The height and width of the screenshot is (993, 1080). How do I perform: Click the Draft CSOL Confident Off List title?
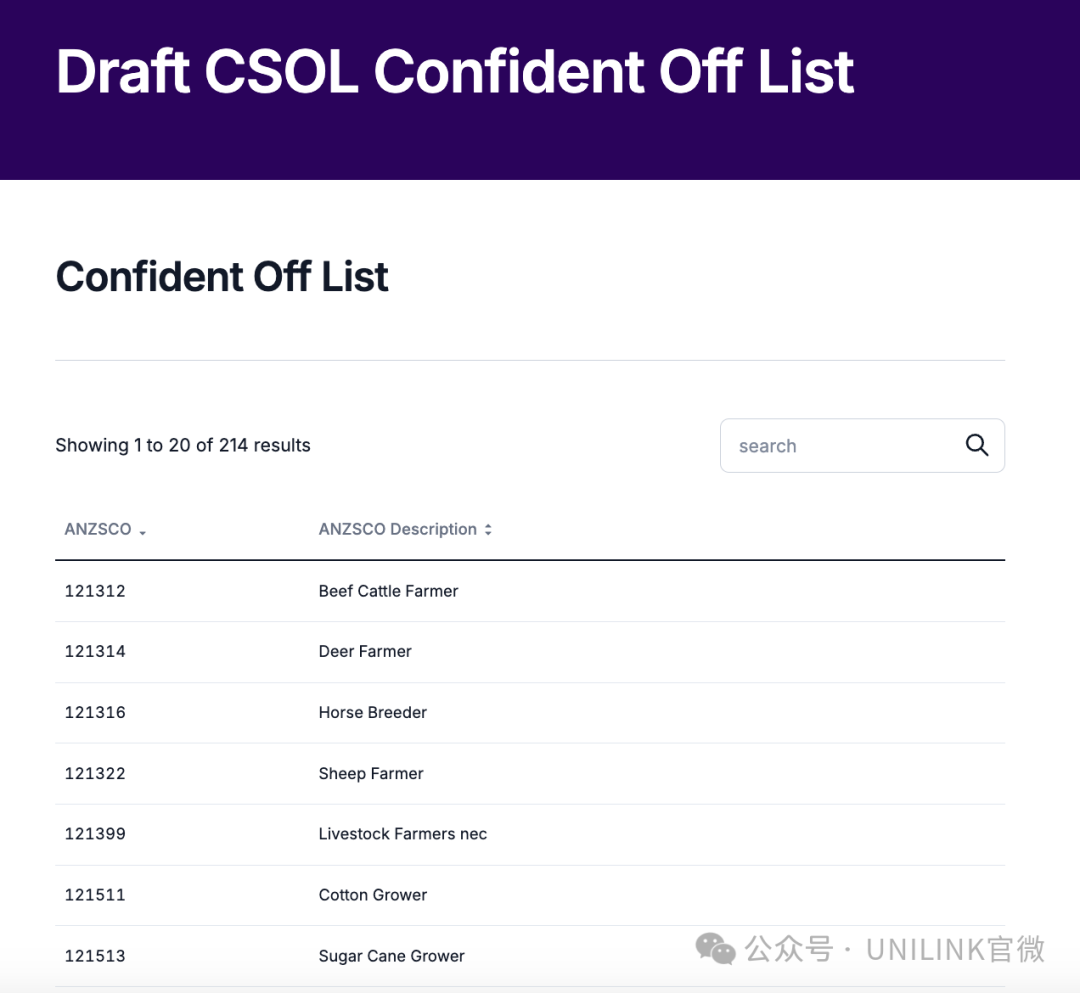pos(455,72)
